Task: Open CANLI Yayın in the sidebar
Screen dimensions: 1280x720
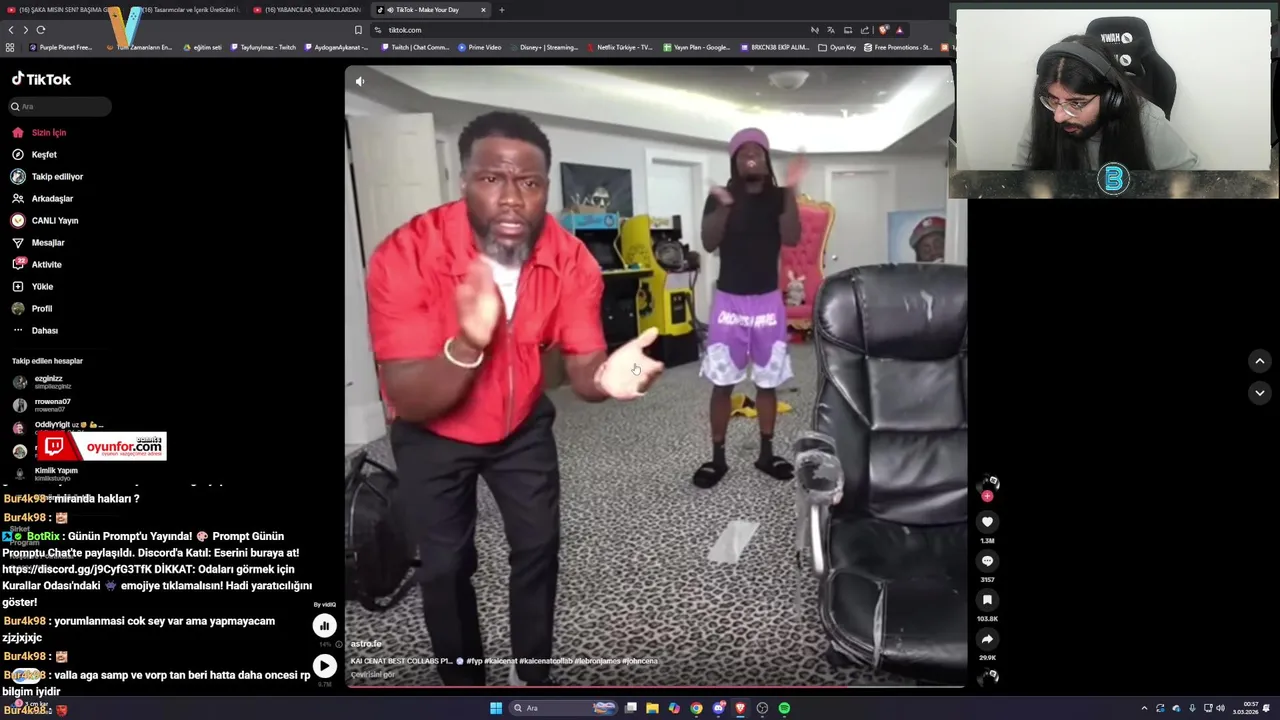Action: pyautogui.click(x=45, y=221)
